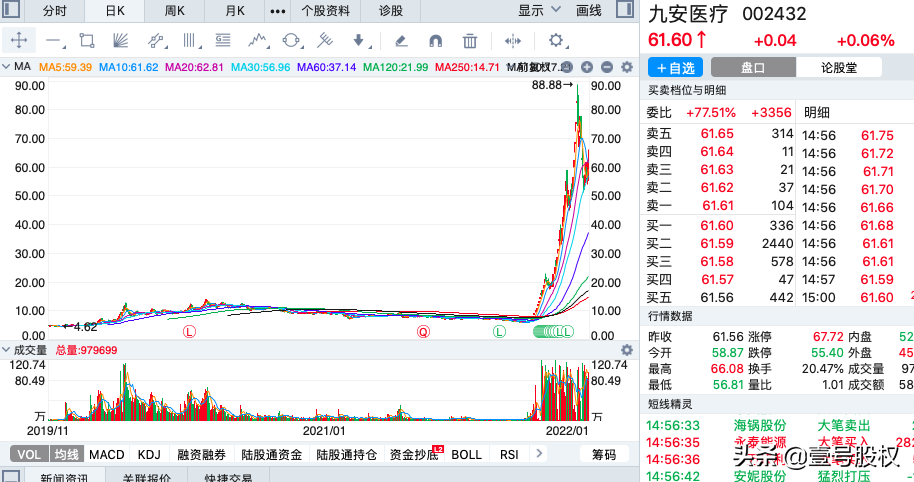Image resolution: width=914 pixels, height=482 pixels.
Task: Collapse the MA indicator chevron
Action: click(6, 66)
